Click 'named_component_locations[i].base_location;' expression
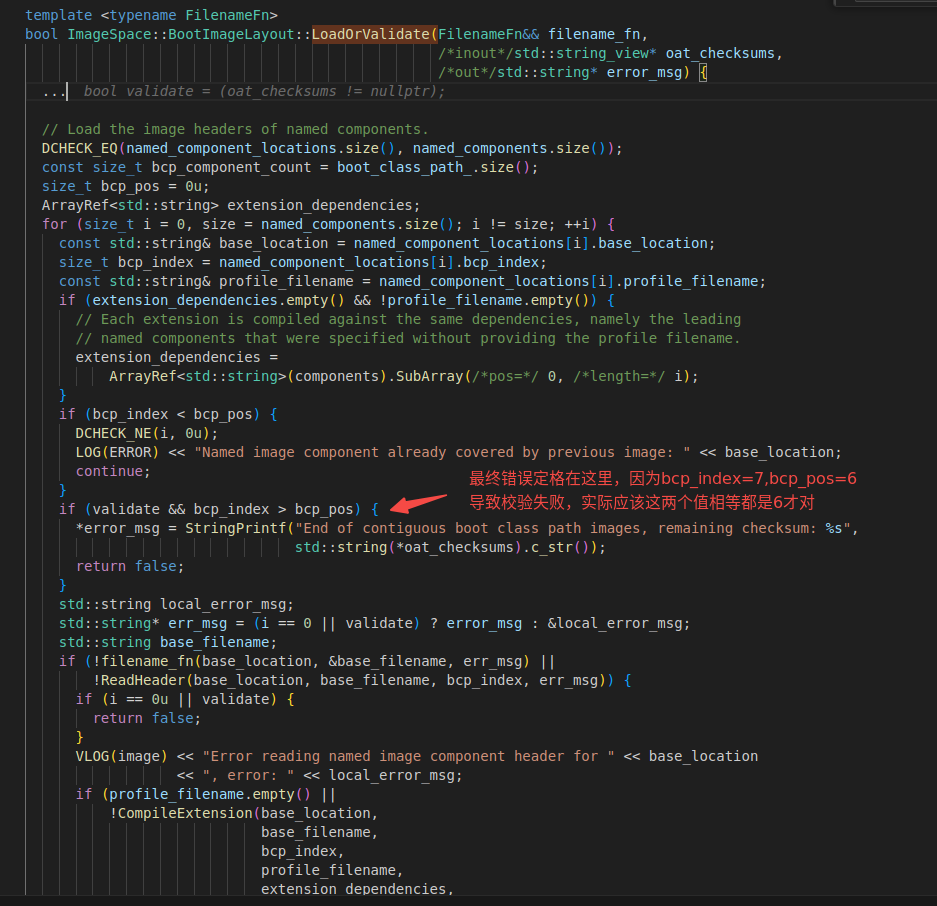Viewport: 937px width, 906px height. (534, 244)
